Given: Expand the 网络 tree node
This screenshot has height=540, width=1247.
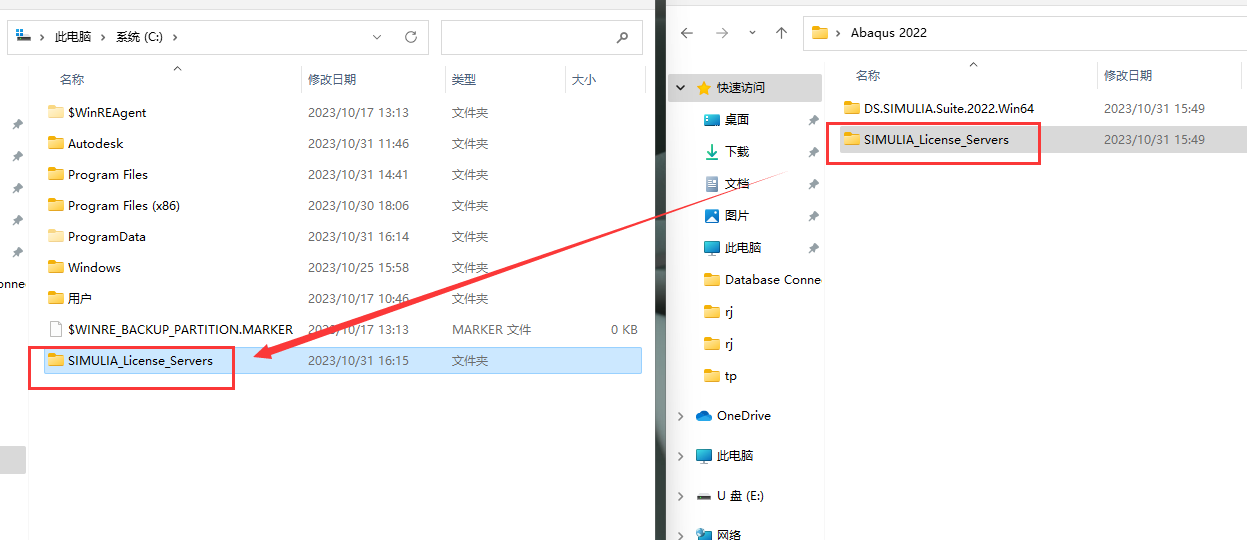Looking at the screenshot, I should tap(681, 535).
